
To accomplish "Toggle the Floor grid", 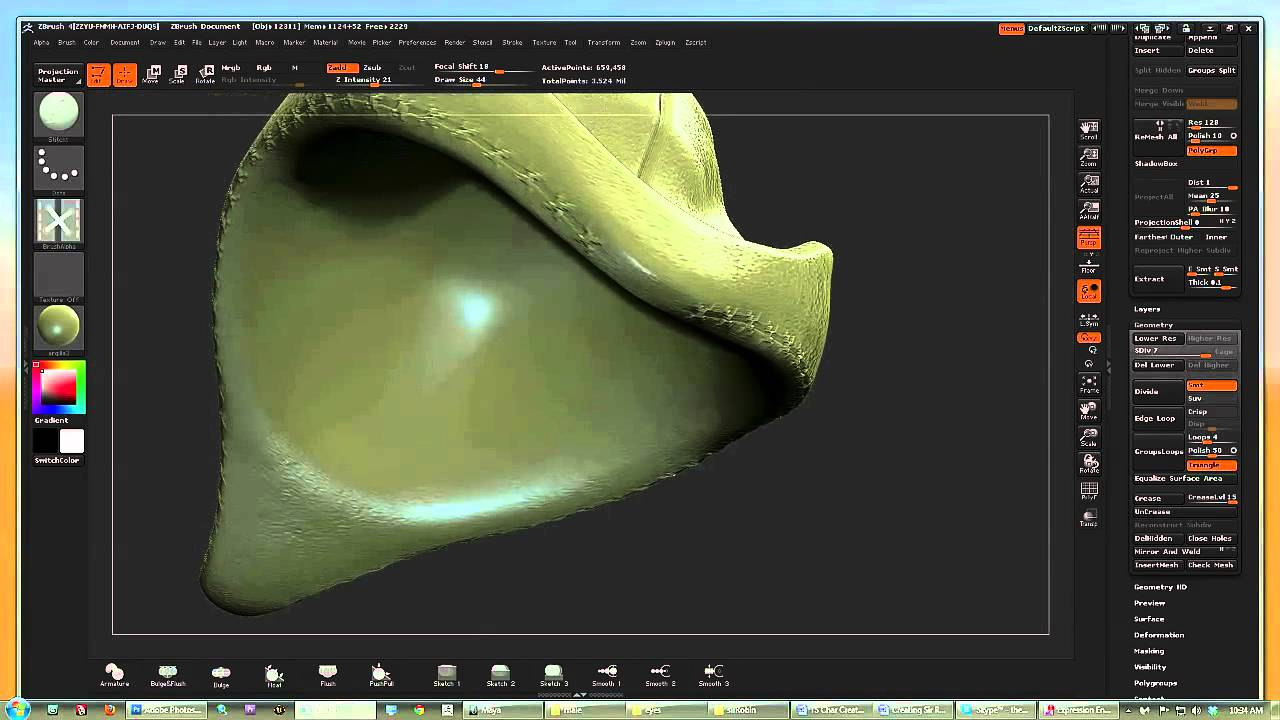I will tap(1089, 265).
